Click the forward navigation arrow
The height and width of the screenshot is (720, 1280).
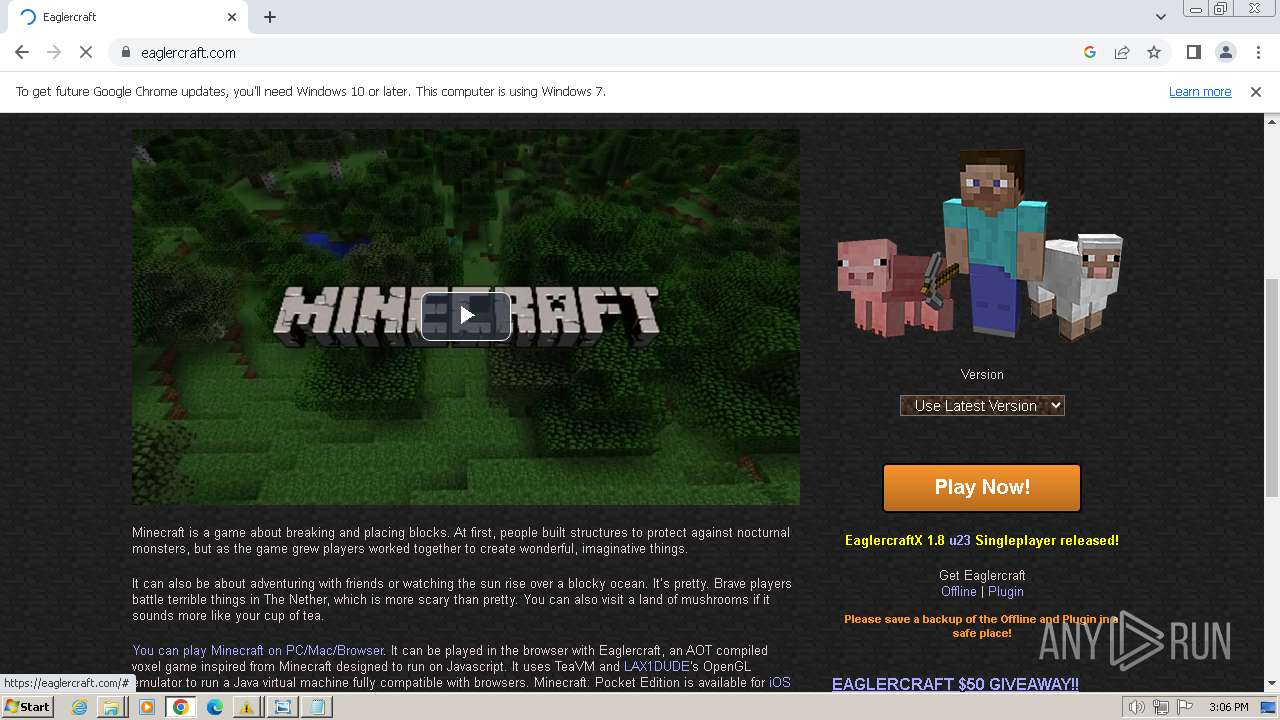click(x=54, y=52)
